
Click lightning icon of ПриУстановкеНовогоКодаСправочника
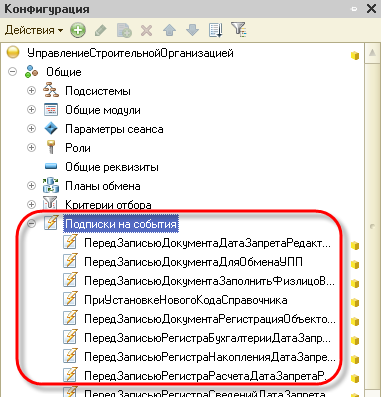[70, 299]
